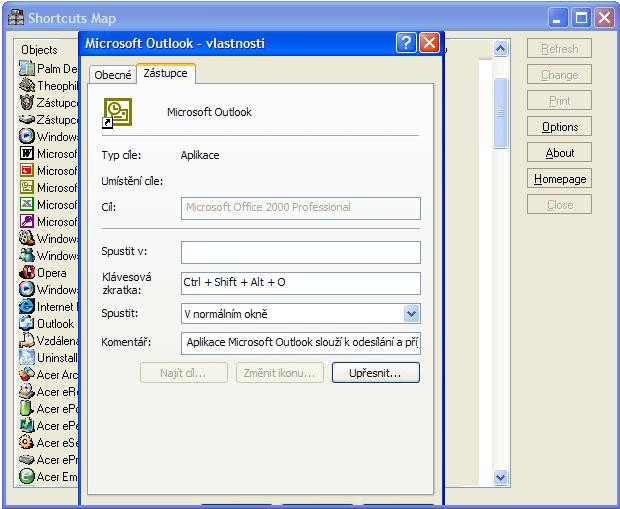Select the green Microsoft Excel icon

[x=27, y=204]
